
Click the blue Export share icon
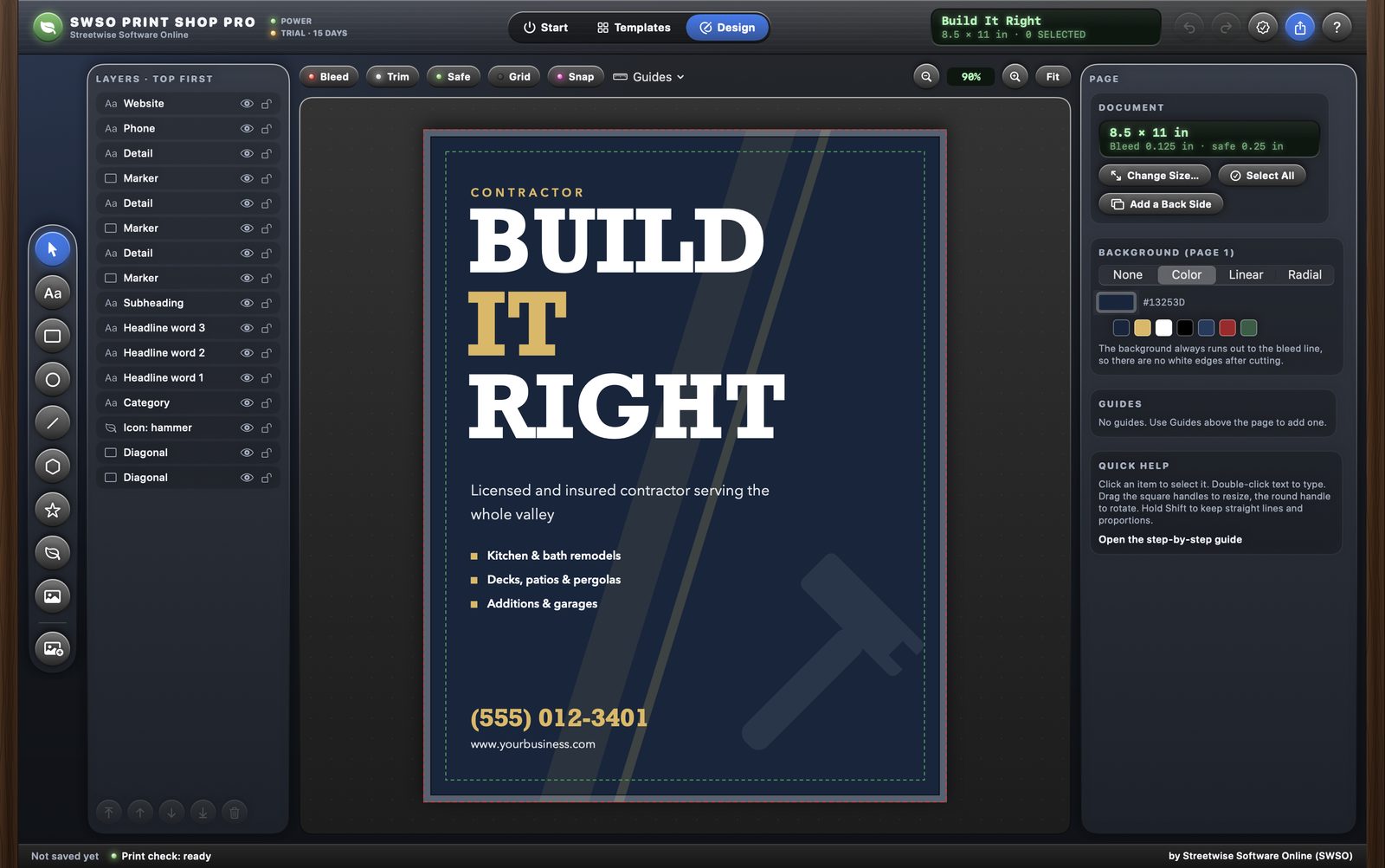[x=1300, y=27]
